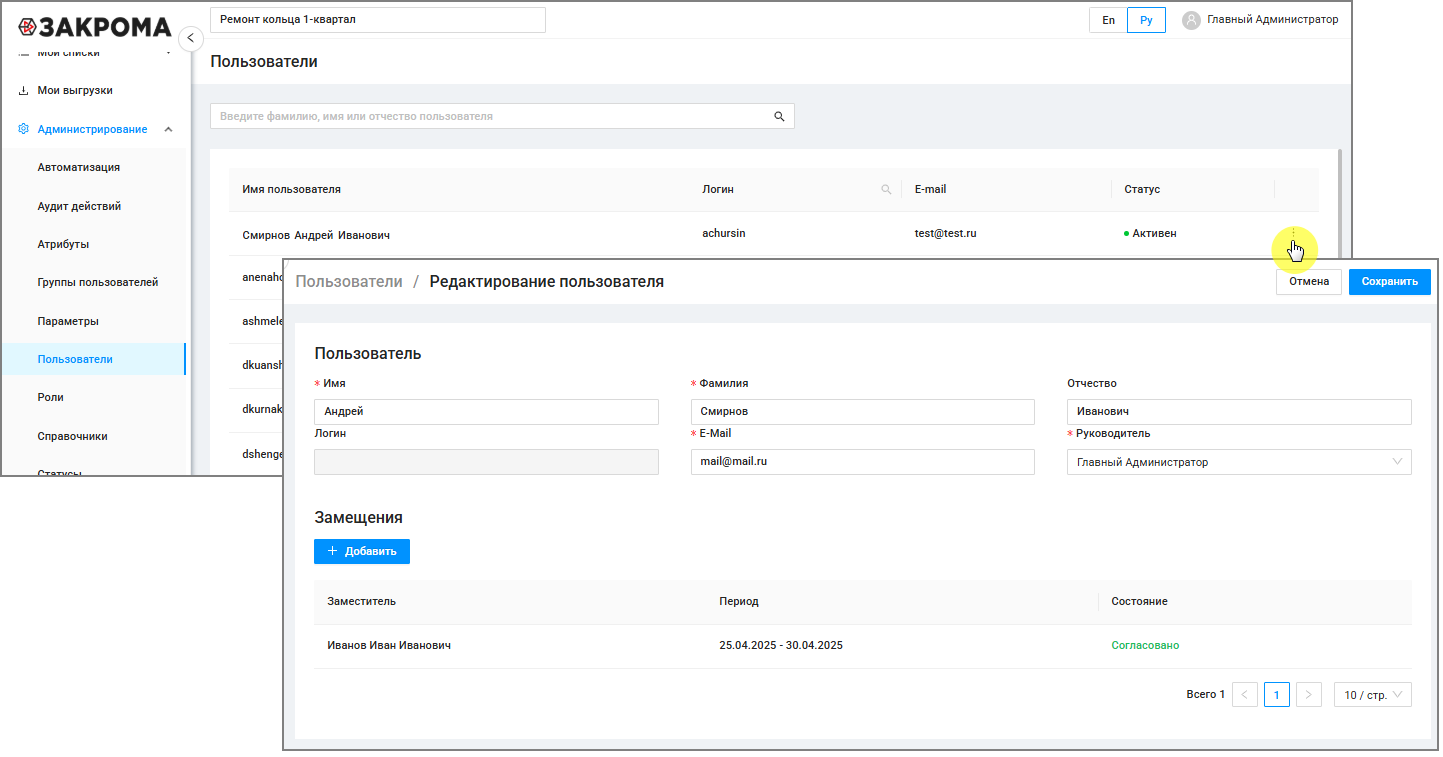
Task: Switch interface language to Ру
Action: (x=1146, y=20)
